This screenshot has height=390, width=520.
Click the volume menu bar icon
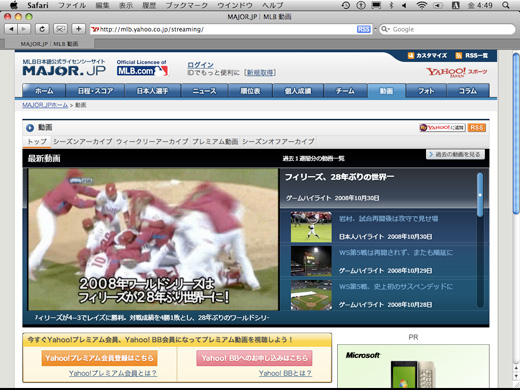click(x=404, y=5)
